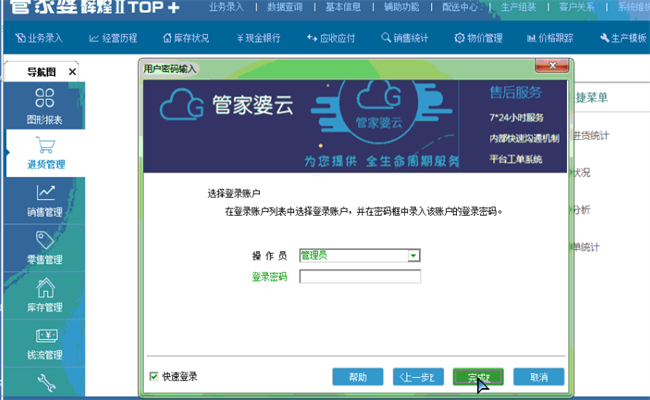Click the 售后服务 banner heading
This screenshot has height=400, width=650.
coord(515,92)
